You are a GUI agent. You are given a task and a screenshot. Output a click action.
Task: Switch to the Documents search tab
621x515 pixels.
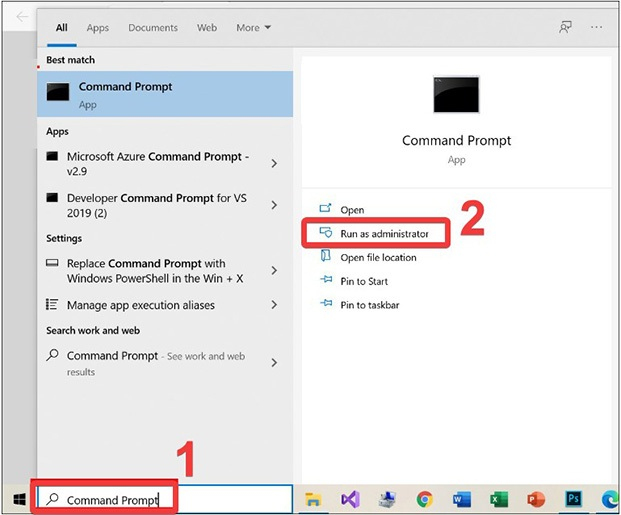coord(153,28)
